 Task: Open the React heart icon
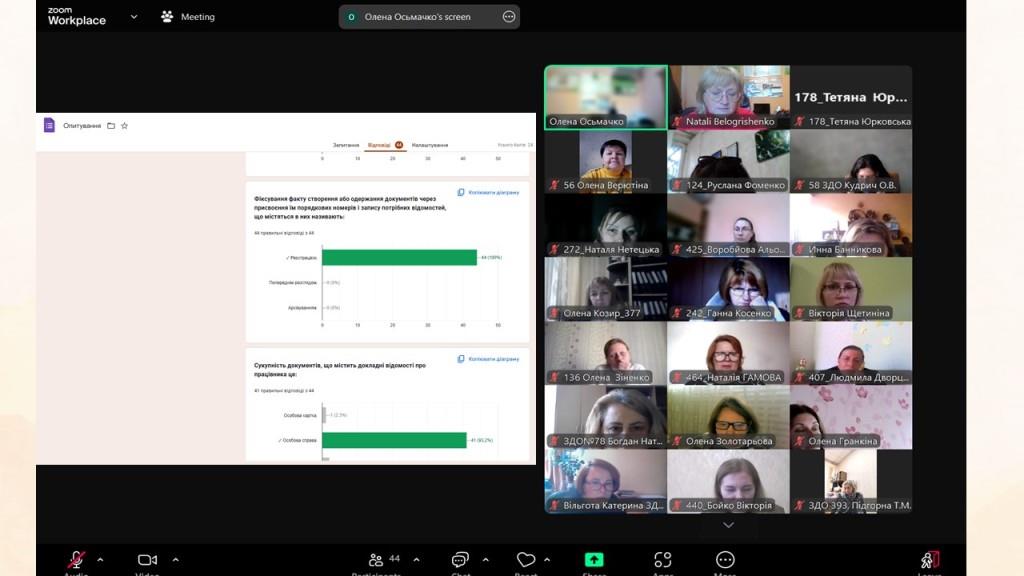coord(526,560)
